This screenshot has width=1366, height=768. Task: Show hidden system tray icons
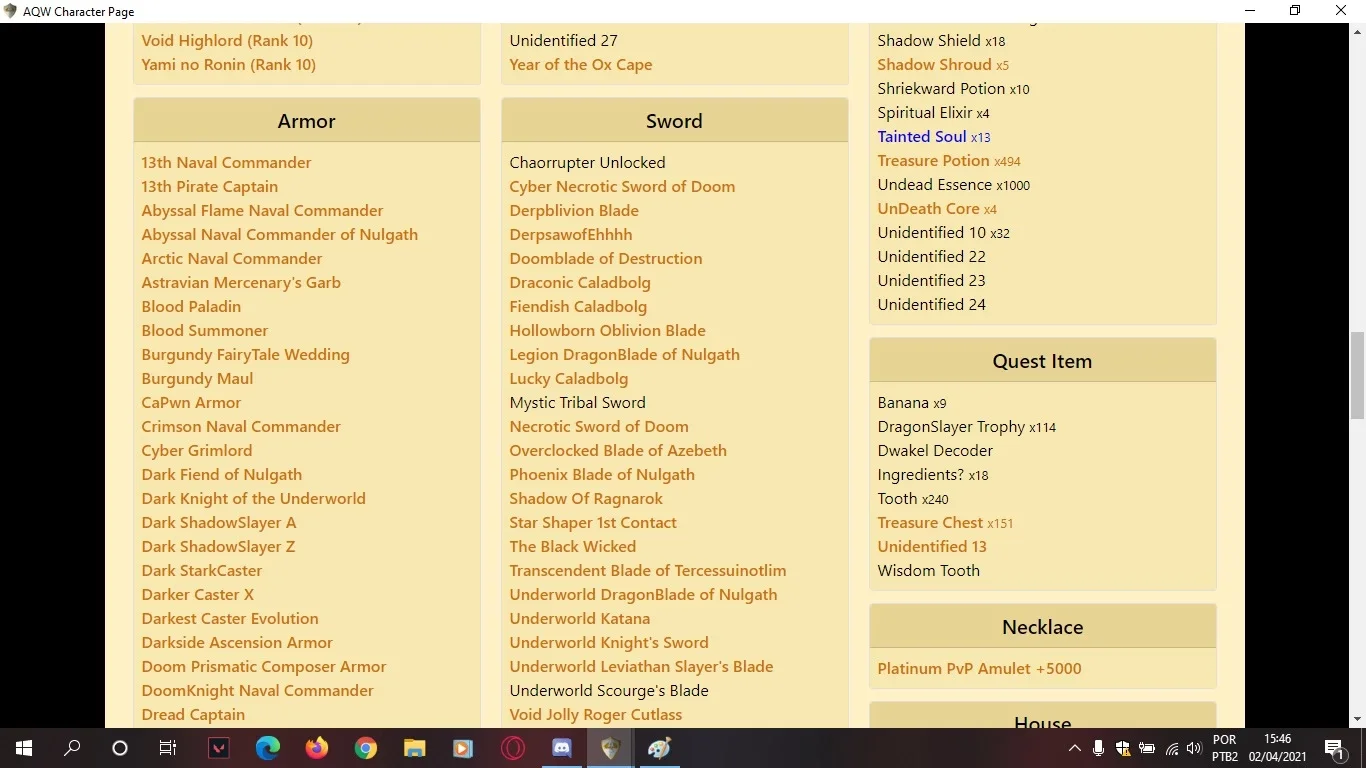tap(1075, 748)
